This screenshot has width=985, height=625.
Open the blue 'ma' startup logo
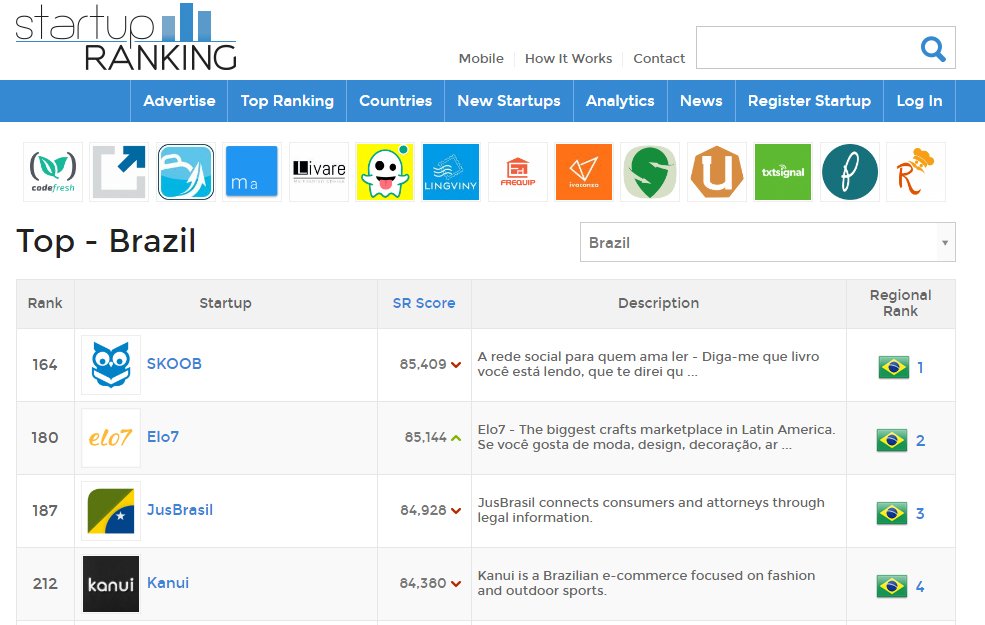(251, 171)
